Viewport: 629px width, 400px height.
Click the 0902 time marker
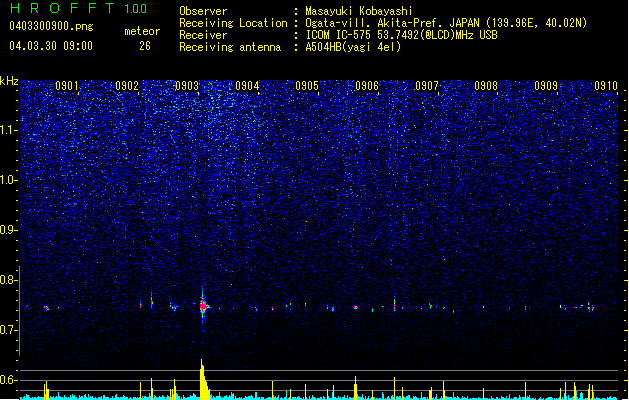coord(127,86)
